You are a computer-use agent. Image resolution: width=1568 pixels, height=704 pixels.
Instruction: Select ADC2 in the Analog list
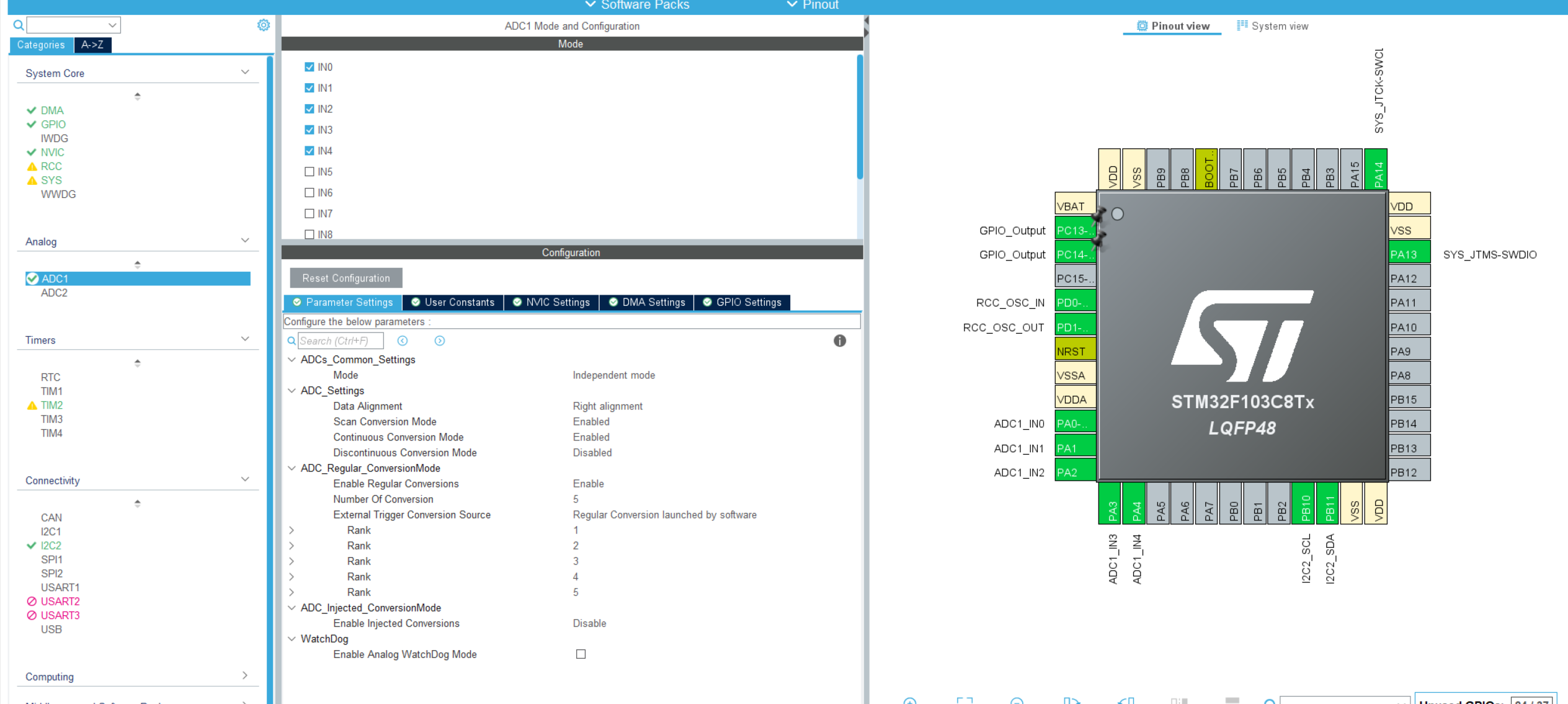tap(54, 293)
